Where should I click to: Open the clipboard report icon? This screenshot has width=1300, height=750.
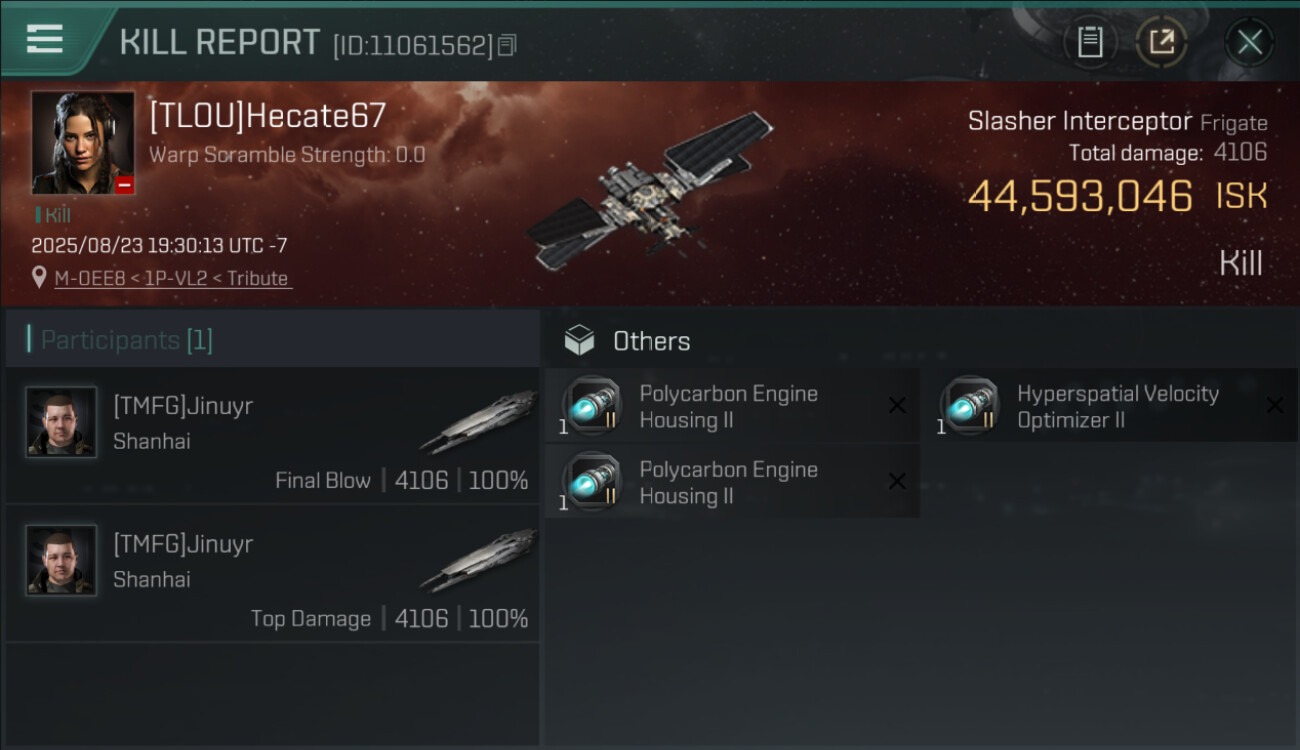(1090, 42)
